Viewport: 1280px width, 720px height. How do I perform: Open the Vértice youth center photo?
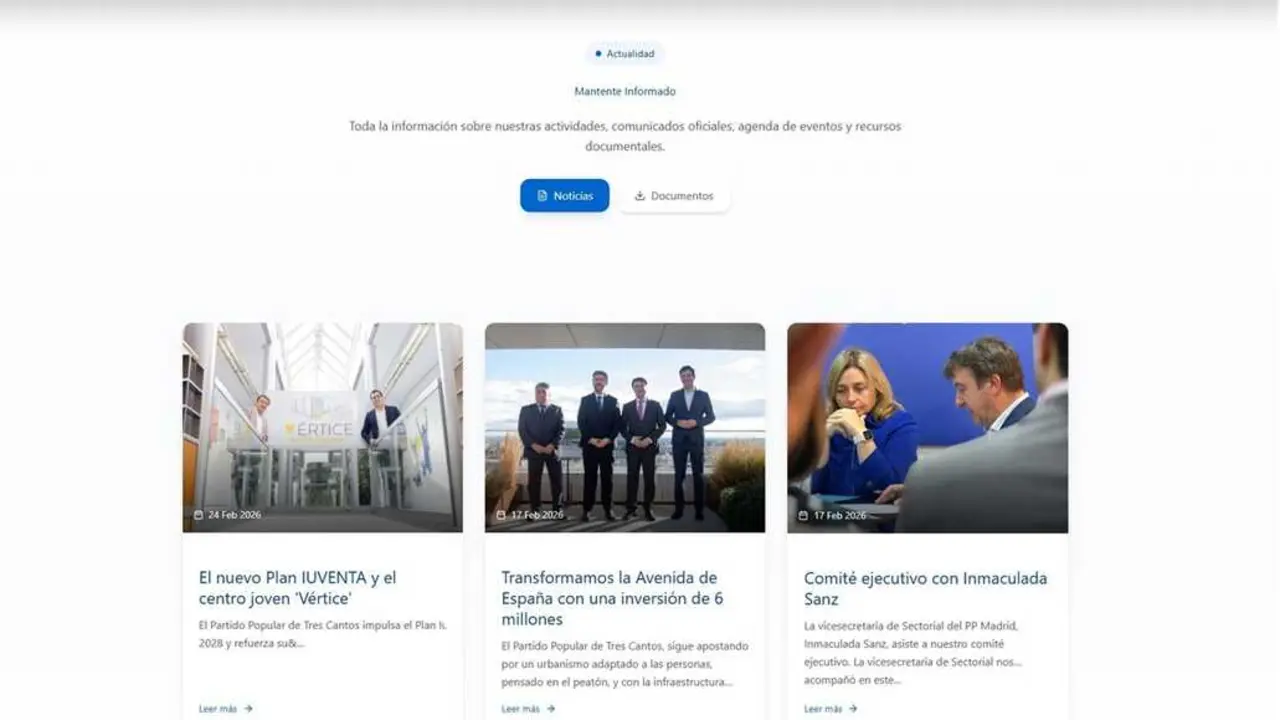(x=323, y=427)
